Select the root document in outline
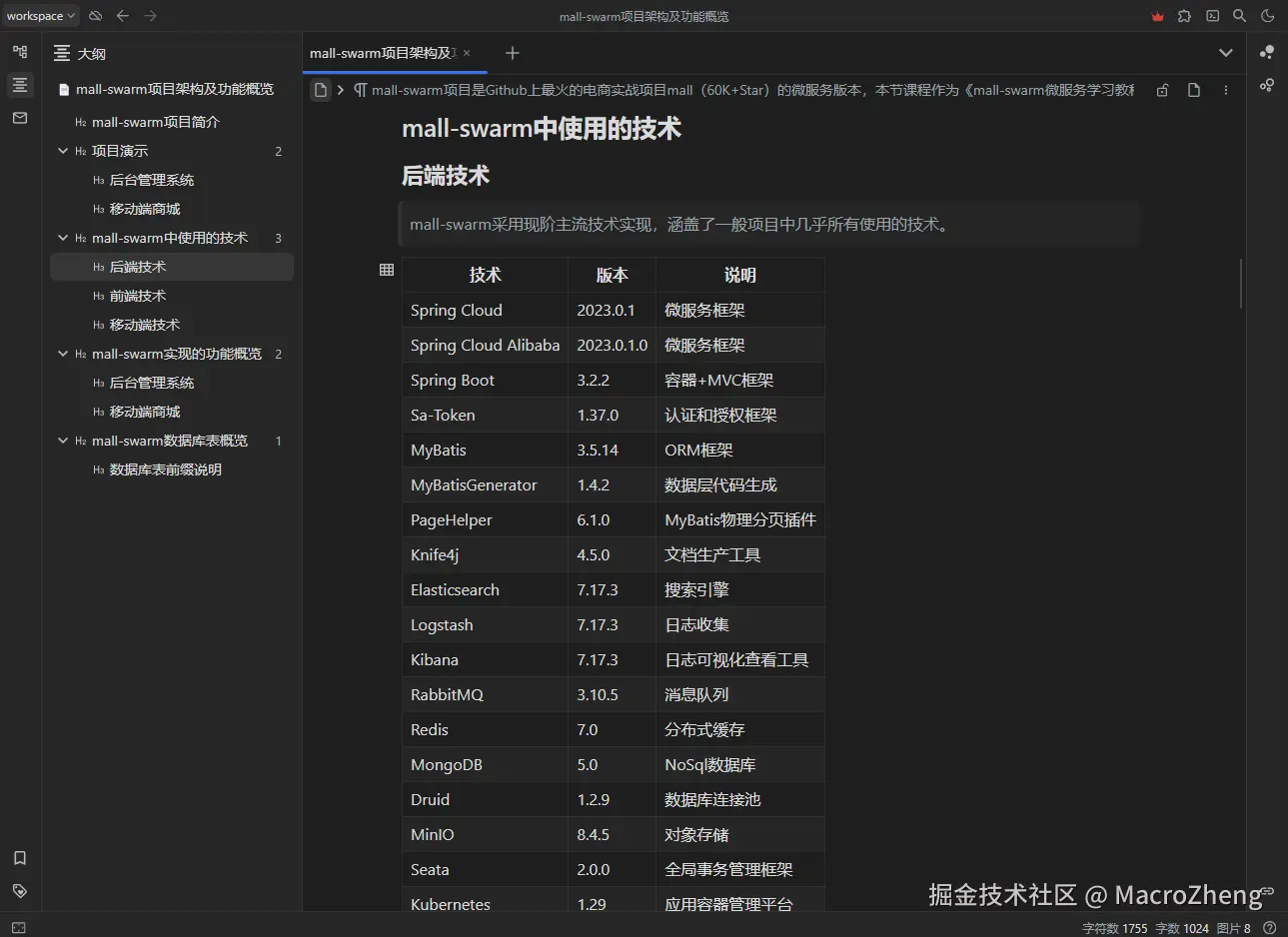Image resolution: width=1288 pixels, height=937 pixels. click(172, 89)
